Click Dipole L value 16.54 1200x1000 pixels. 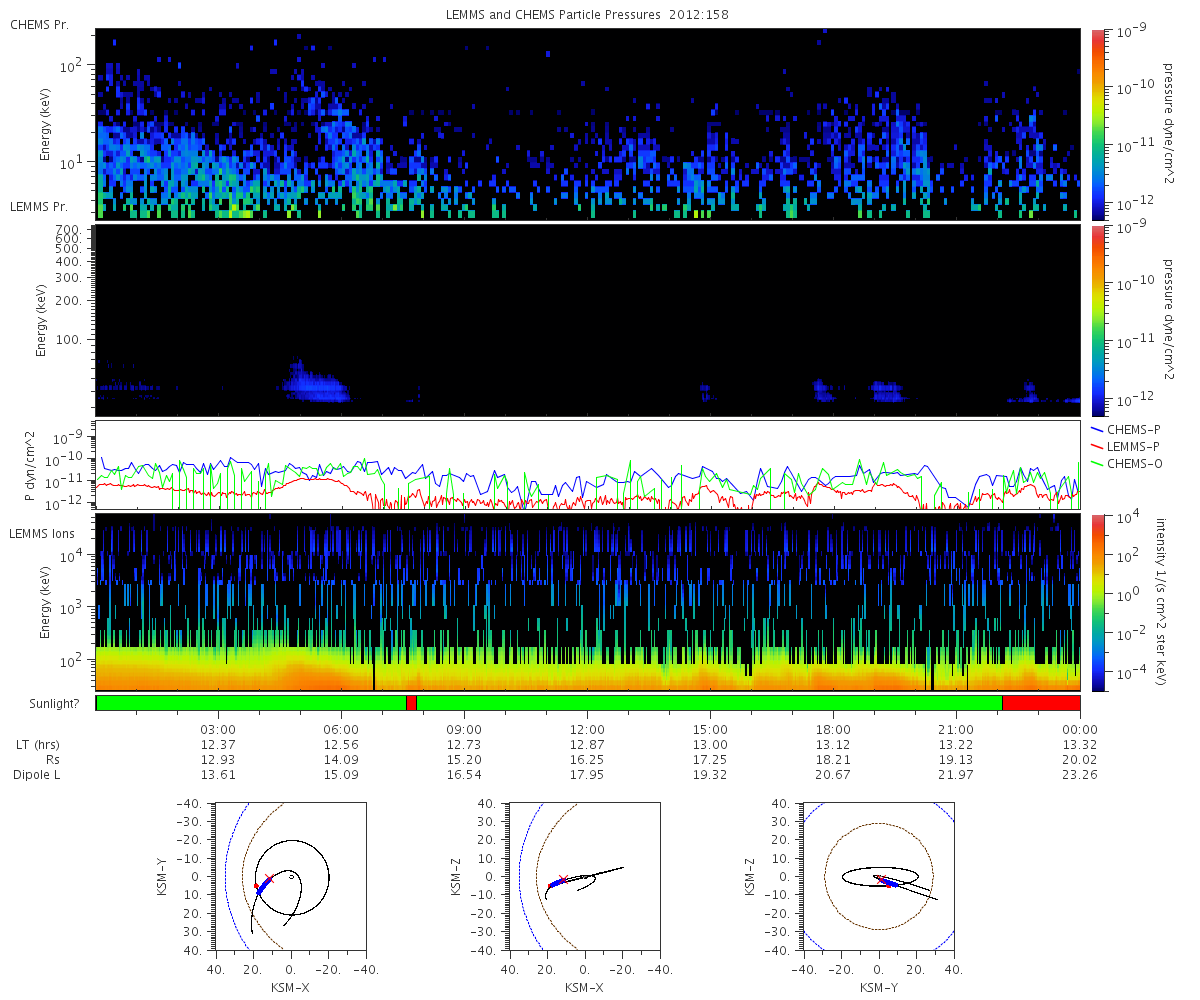[465, 775]
